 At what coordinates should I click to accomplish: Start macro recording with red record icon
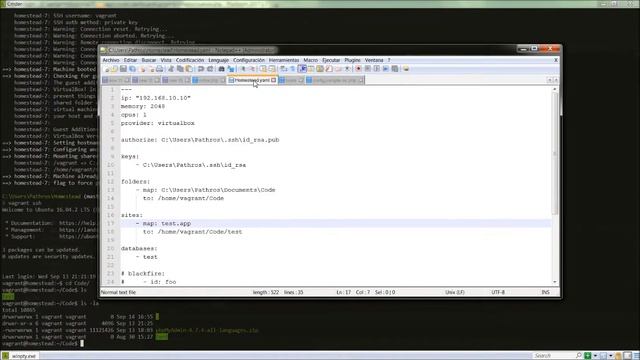[358, 69]
